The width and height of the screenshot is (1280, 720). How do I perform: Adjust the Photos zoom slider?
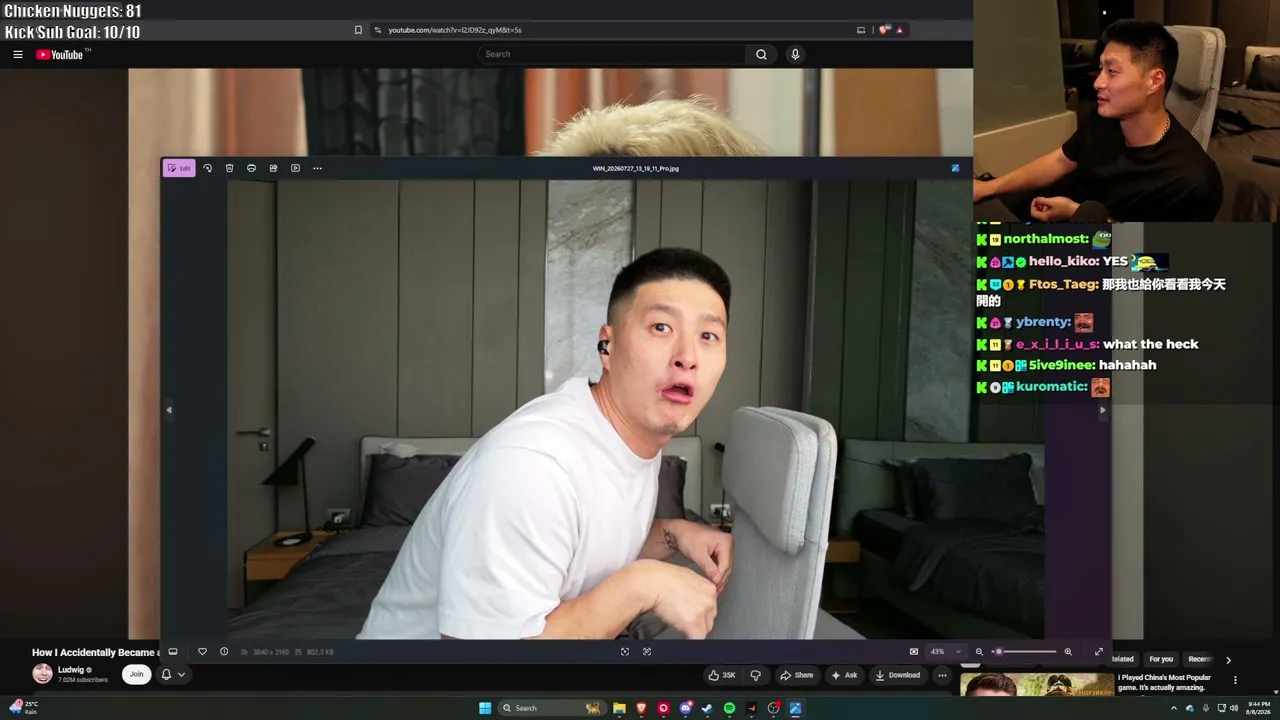tap(1024, 652)
